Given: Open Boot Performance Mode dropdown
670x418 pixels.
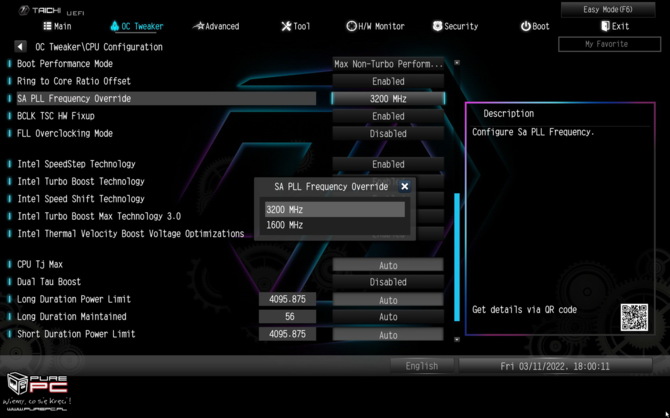Looking at the screenshot, I should point(388,64).
